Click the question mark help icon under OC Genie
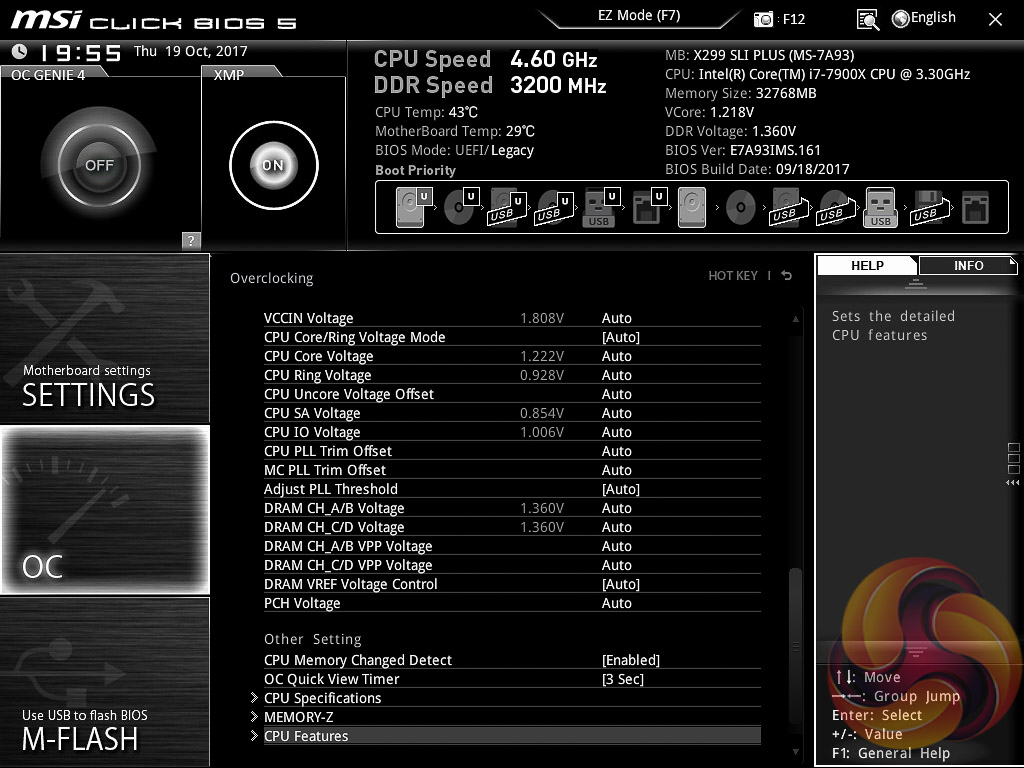Image resolution: width=1024 pixels, height=768 pixels. [x=191, y=240]
